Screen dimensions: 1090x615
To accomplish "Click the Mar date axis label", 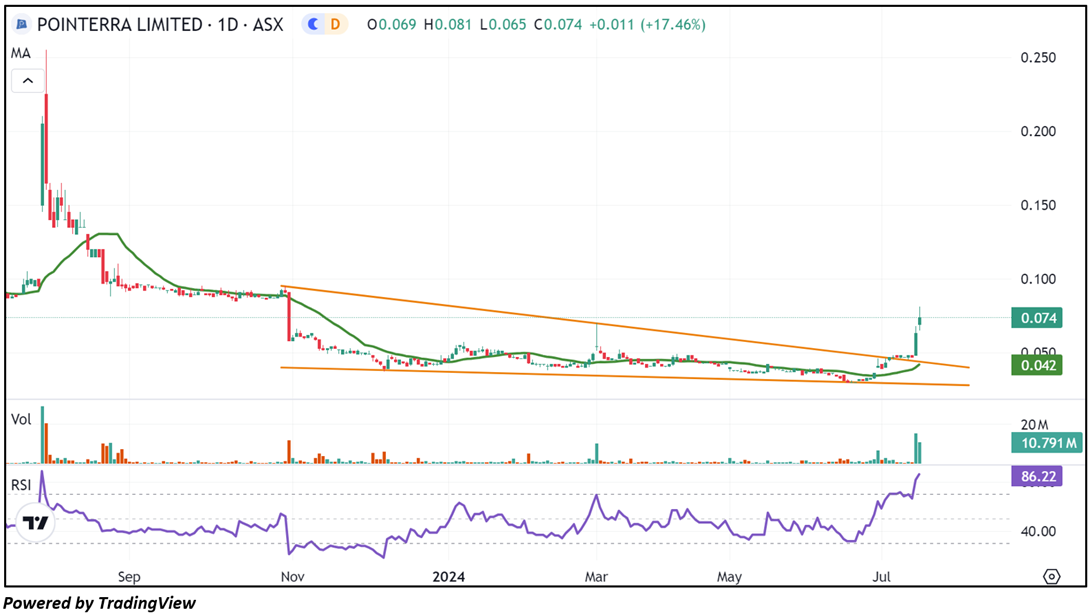I will tap(596, 577).
